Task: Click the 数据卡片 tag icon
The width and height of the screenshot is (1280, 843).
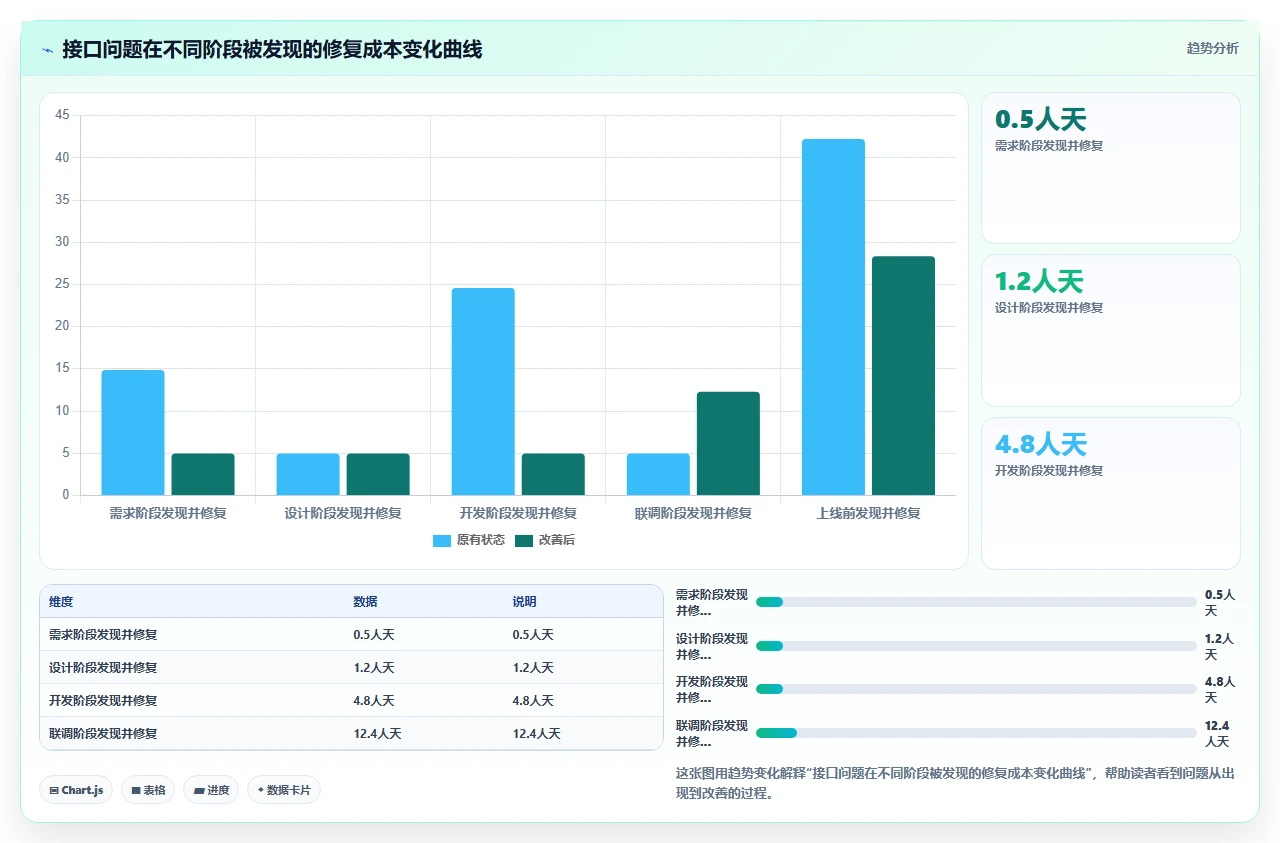Action: (260, 790)
